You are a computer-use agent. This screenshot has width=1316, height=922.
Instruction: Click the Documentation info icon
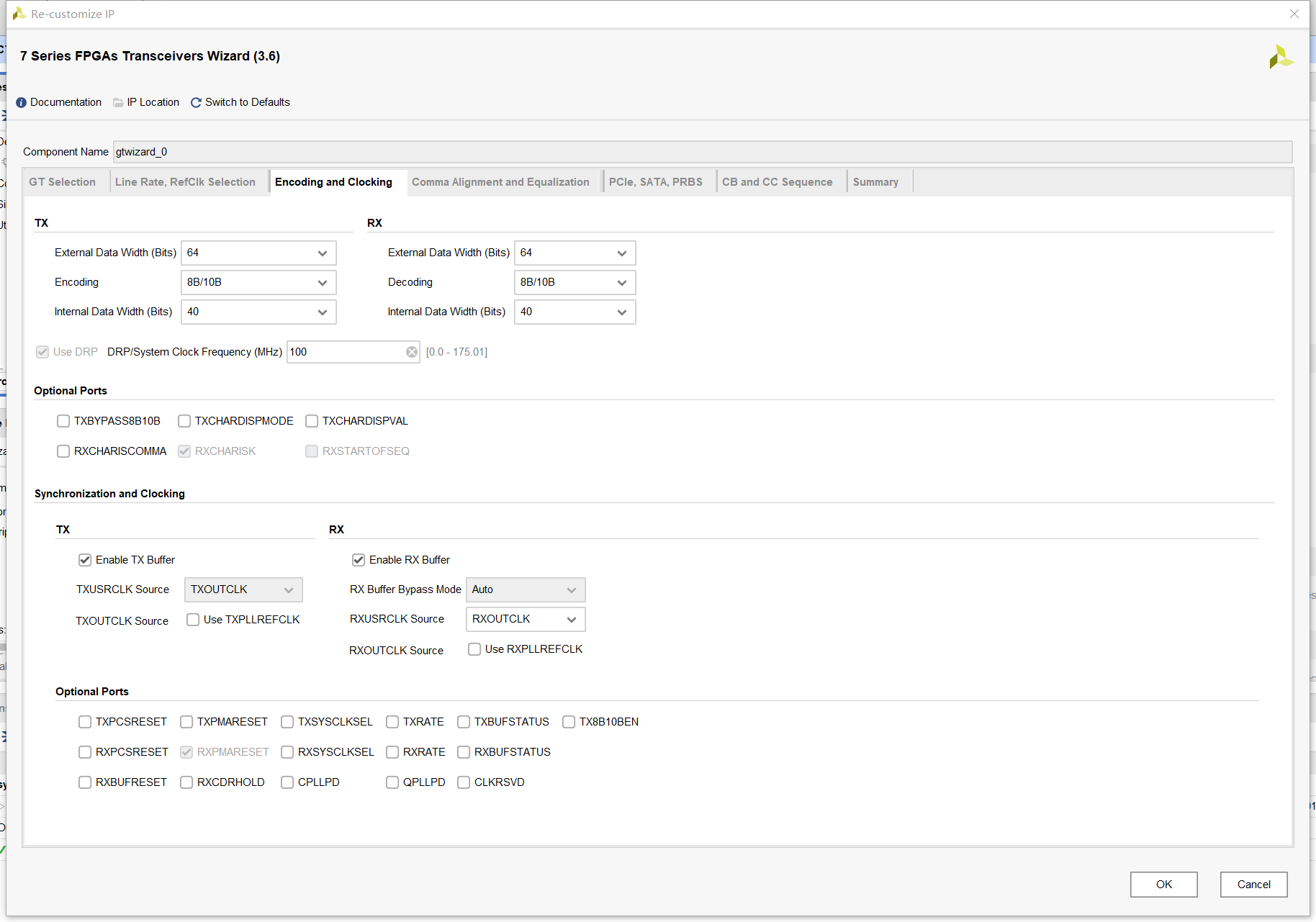click(21, 103)
